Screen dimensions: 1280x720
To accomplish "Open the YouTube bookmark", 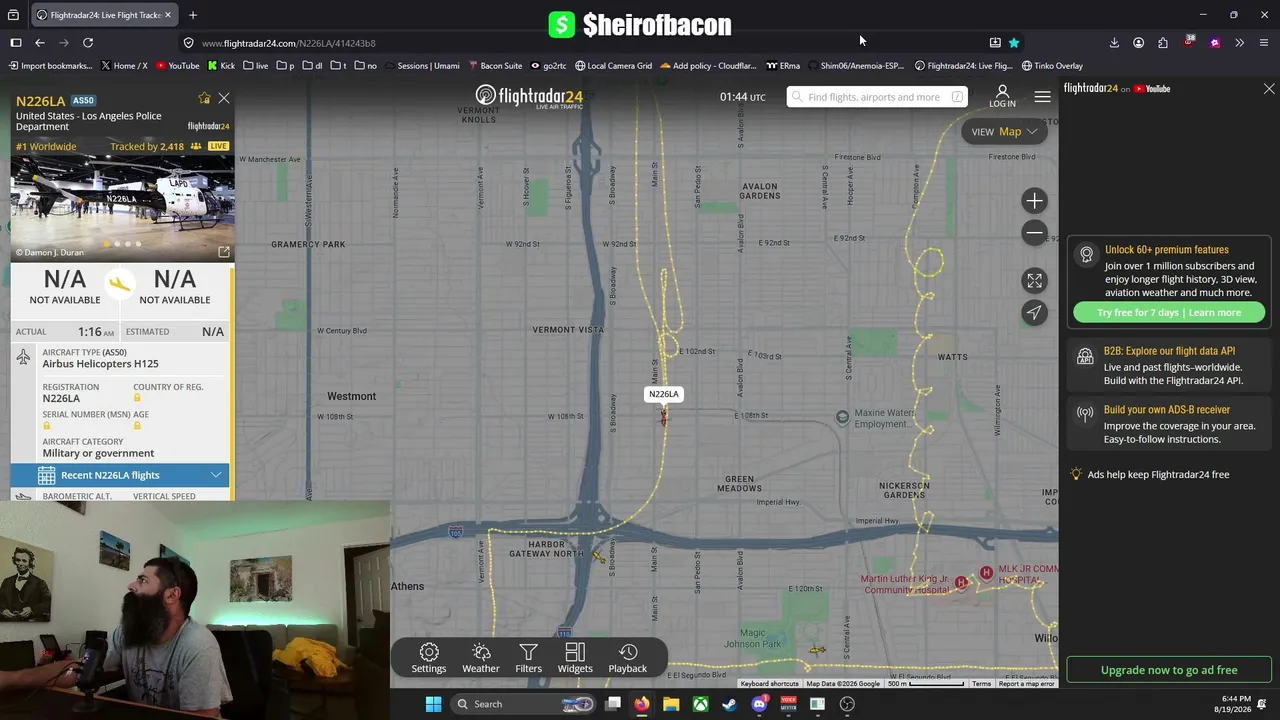I will point(177,66).
